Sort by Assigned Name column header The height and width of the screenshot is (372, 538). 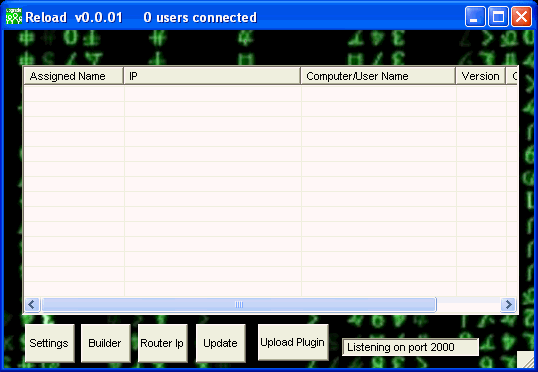pyautogui.click(x=73, y=76)
